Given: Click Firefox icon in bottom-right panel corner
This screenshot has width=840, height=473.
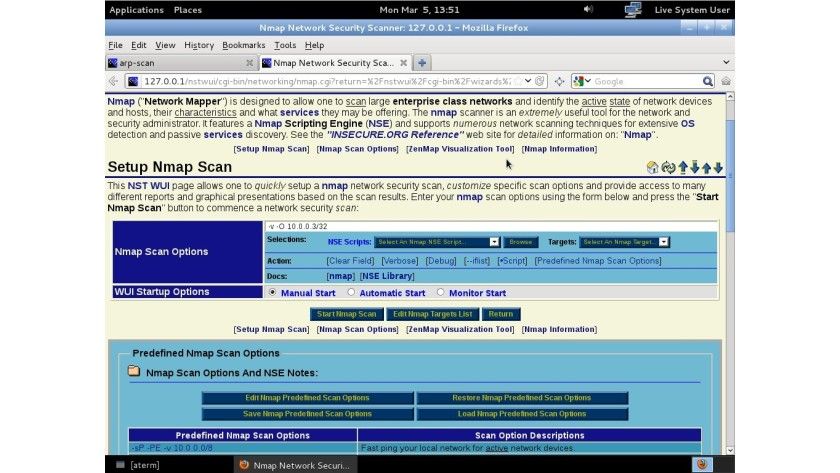Looking at the screenshot, I should point(702,464).
